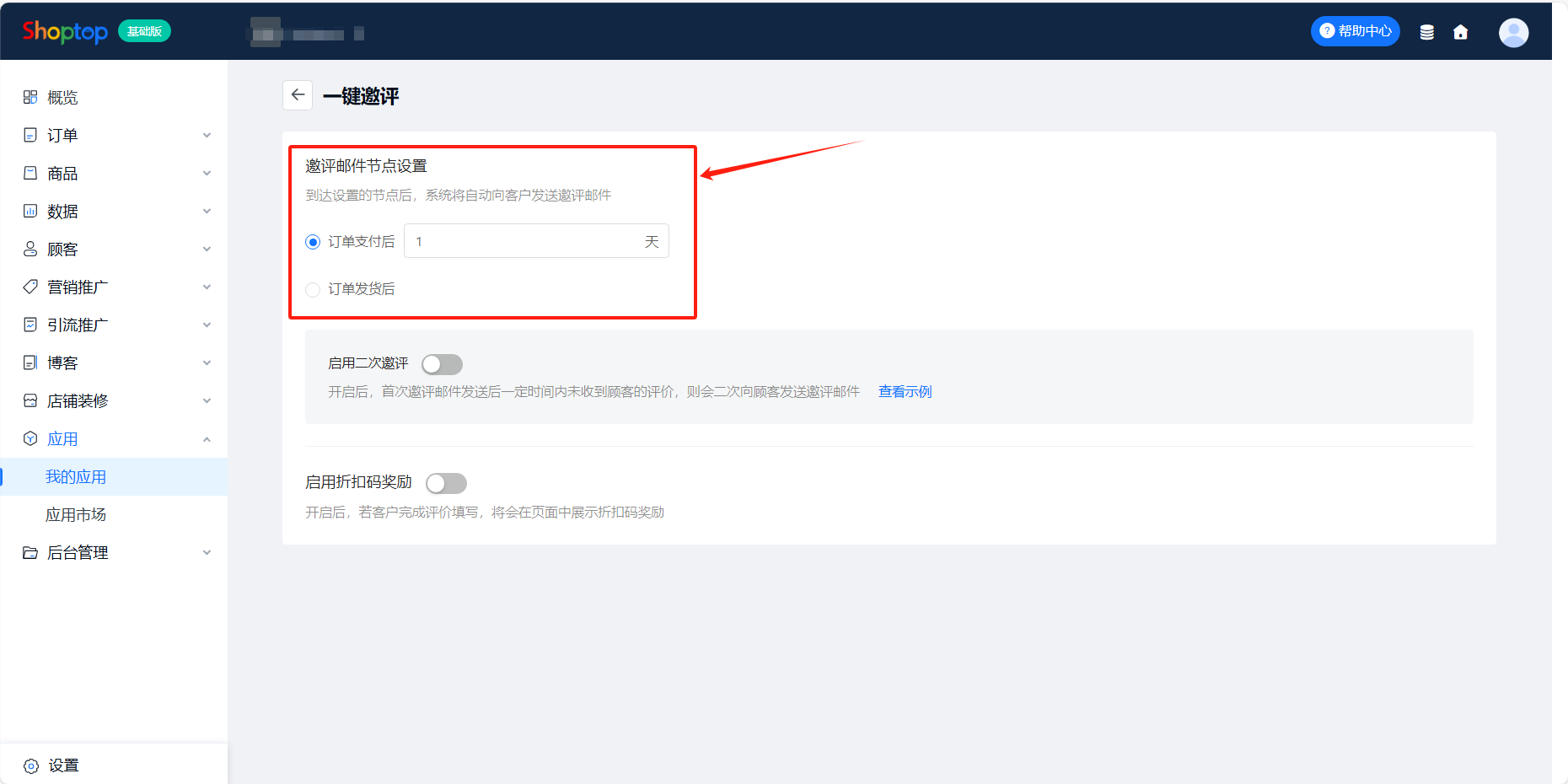Click the 后台管理 folder icon

[30, 552]
